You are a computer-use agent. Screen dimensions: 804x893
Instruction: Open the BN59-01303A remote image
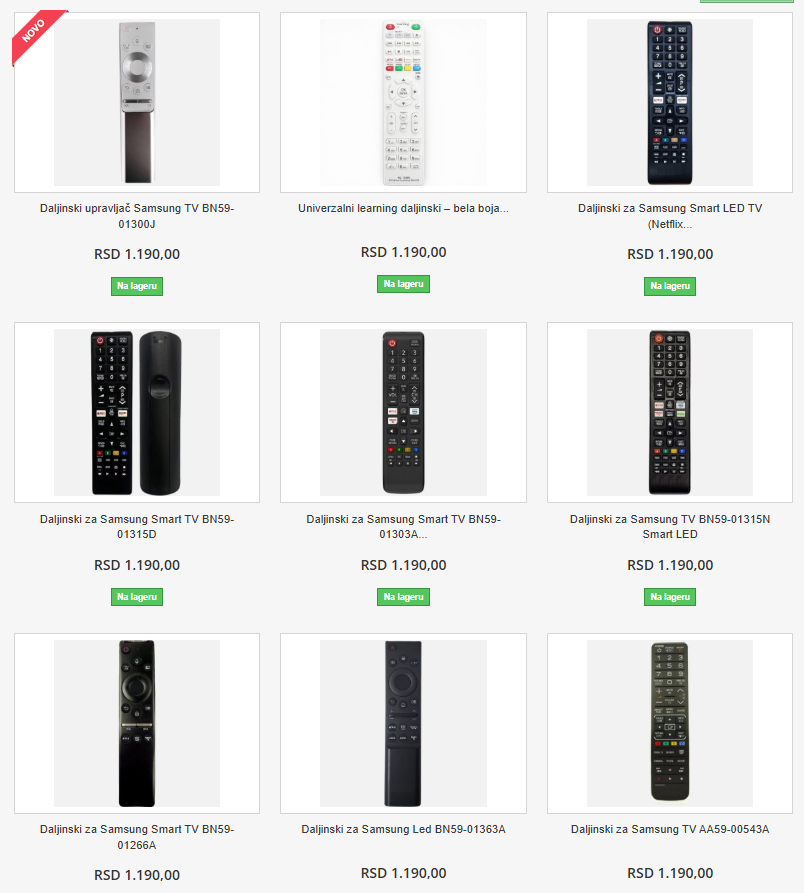pos(403,412)
